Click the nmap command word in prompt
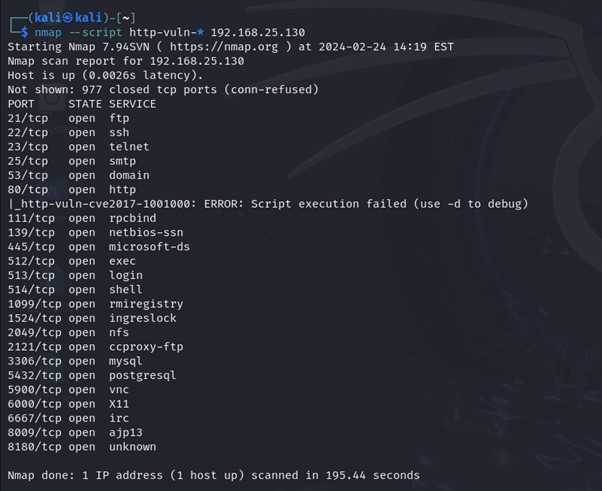 [48, 32]
